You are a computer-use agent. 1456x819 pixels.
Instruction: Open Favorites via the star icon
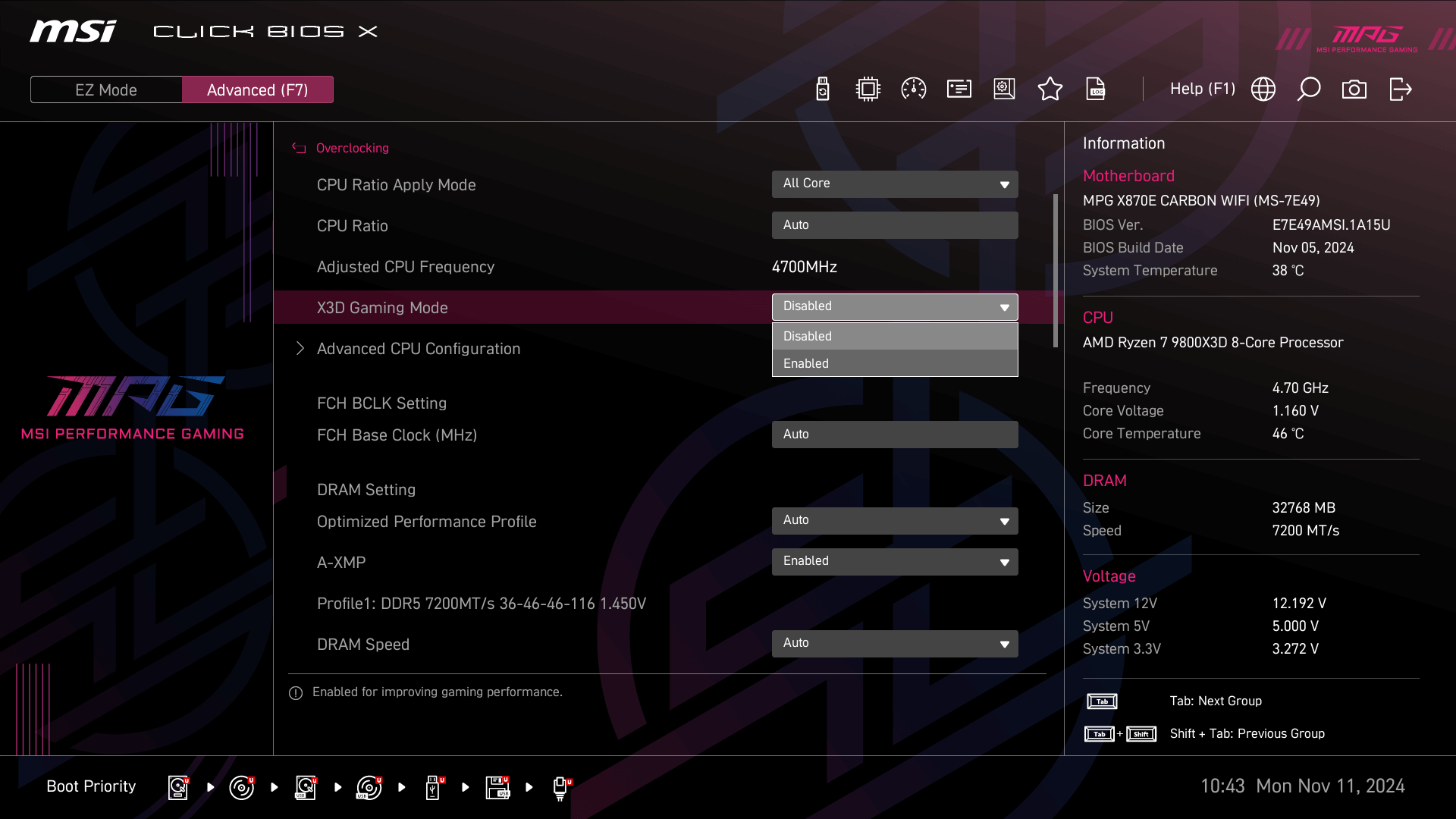point(1050,89)
